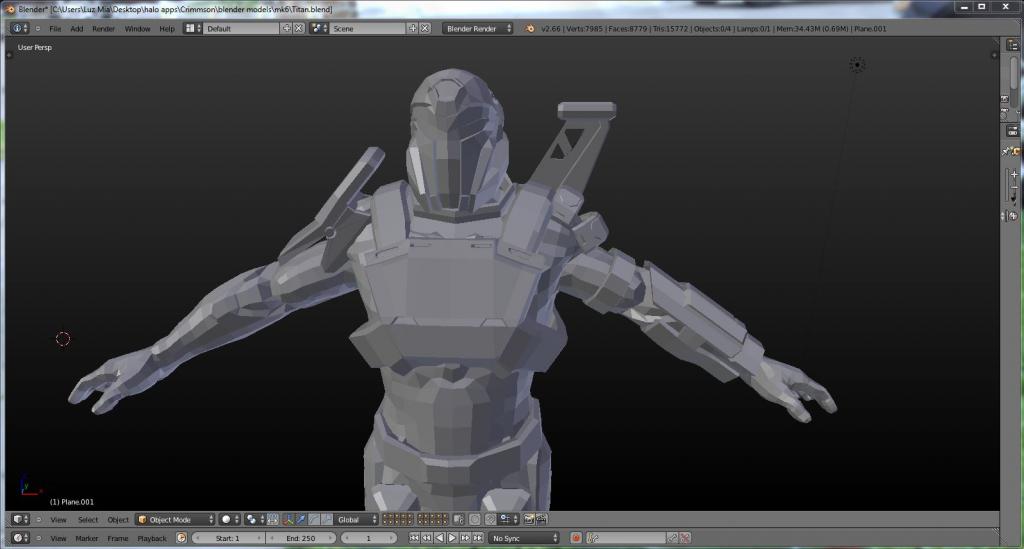The image size is (1024, 549).
Task: Open the Blender Render engine dropdown
Action: (x=477, y=29)
